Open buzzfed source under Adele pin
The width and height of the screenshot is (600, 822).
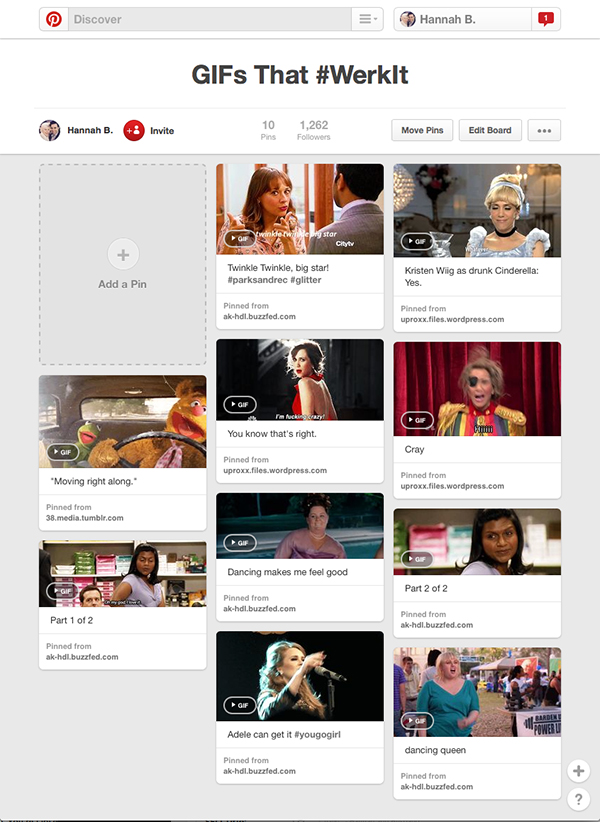pyautogui.click(x=259, y=771)
